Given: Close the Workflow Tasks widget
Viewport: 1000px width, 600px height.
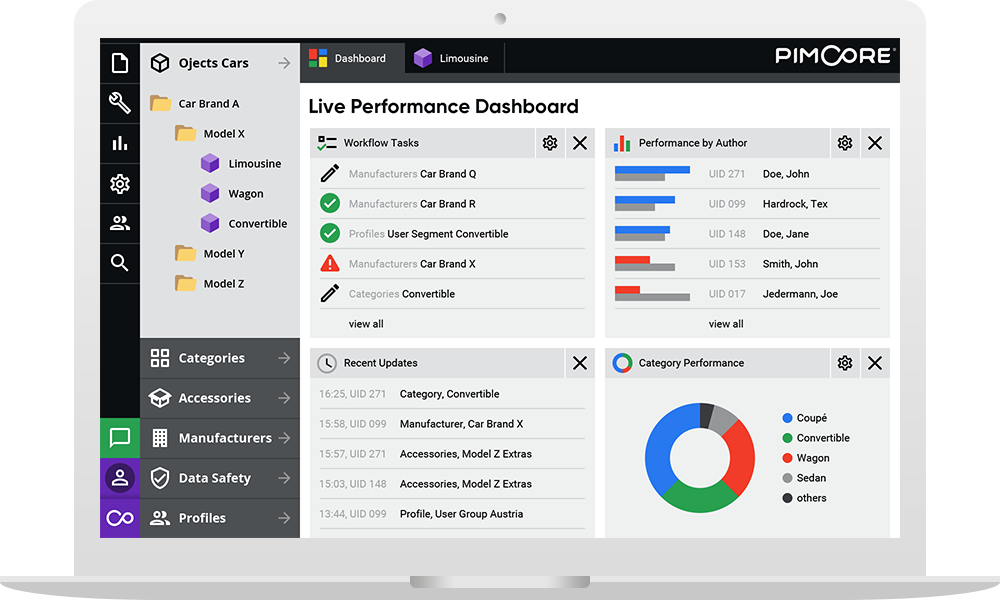Looking at the screenshot, I should pyautogui.click(x=580, y=143).
